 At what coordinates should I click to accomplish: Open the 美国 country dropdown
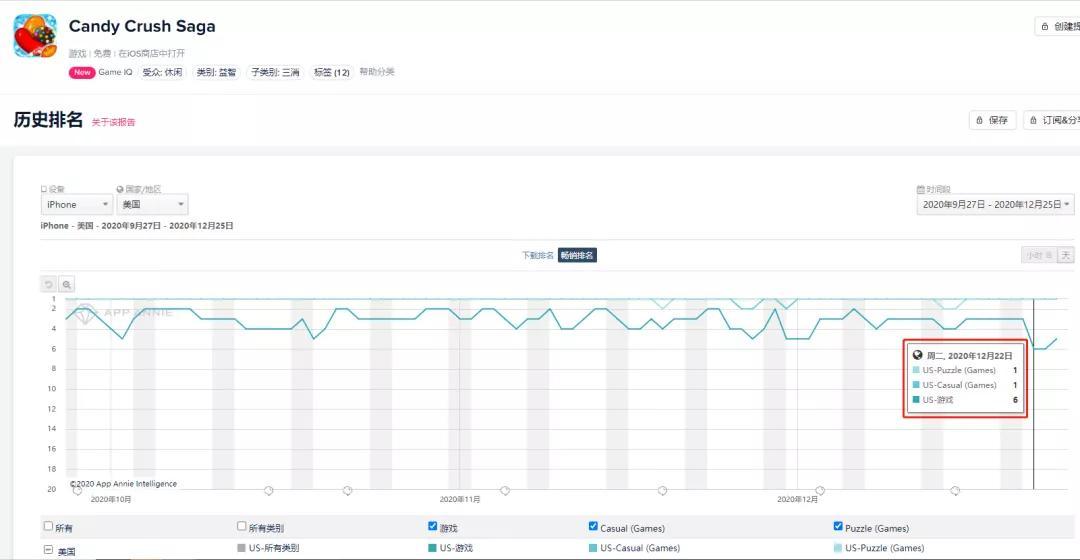(x=152, y=204)
